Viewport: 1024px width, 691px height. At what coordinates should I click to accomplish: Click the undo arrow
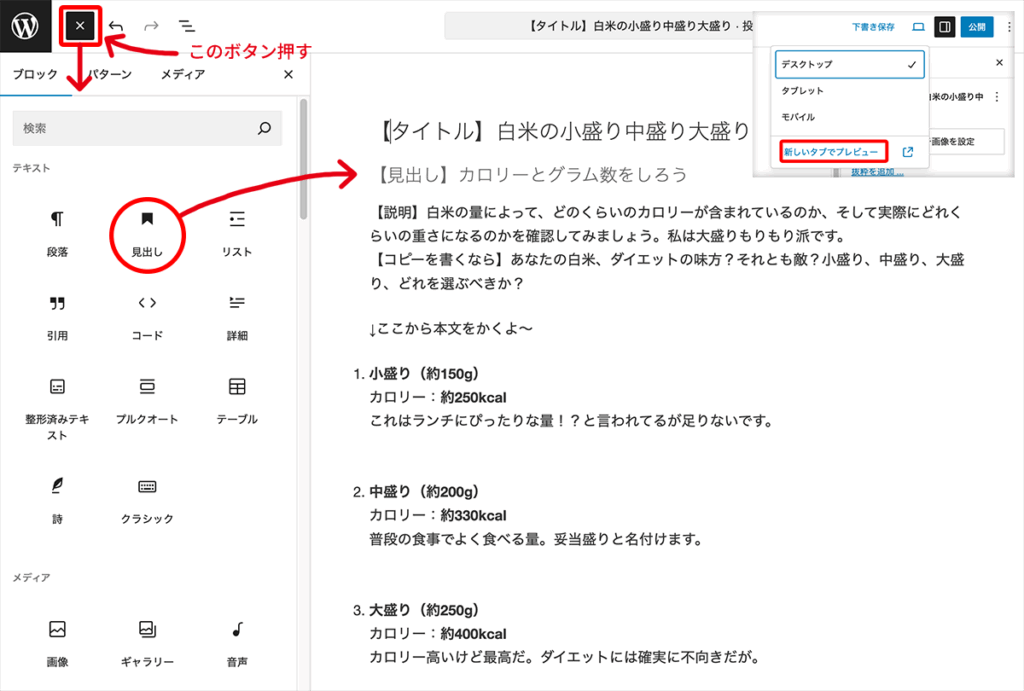coord(117,26)
